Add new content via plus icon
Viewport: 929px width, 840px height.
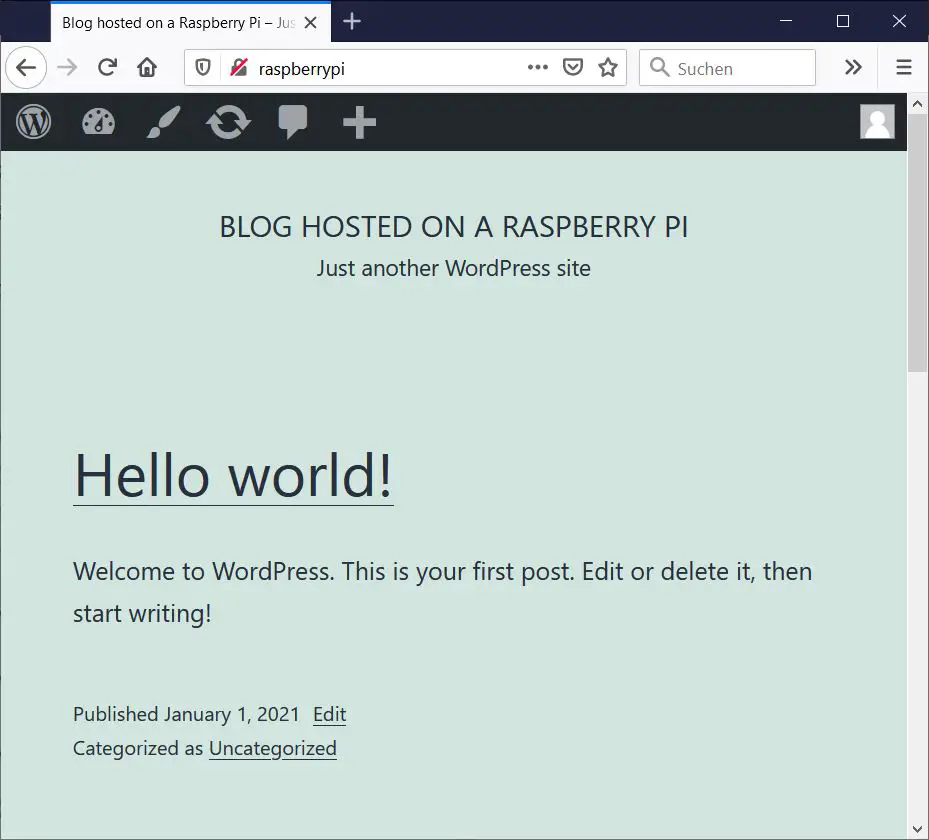click(359, 122)
